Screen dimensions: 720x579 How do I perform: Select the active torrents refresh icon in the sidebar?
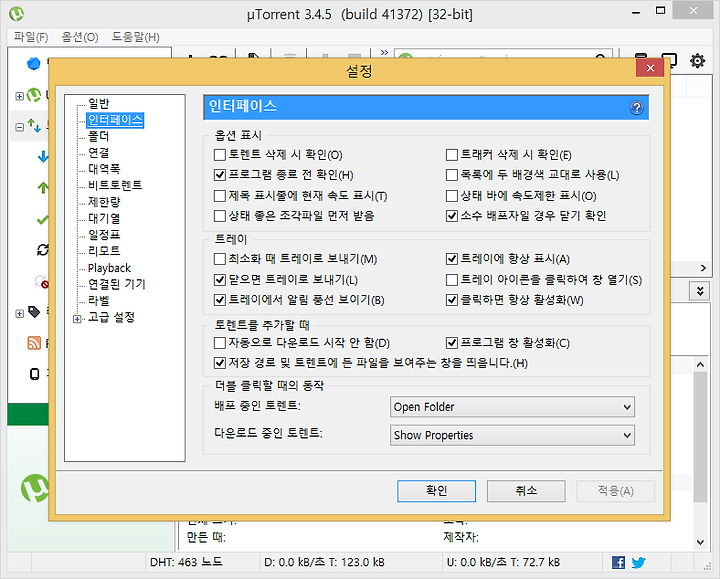point(43,250)
